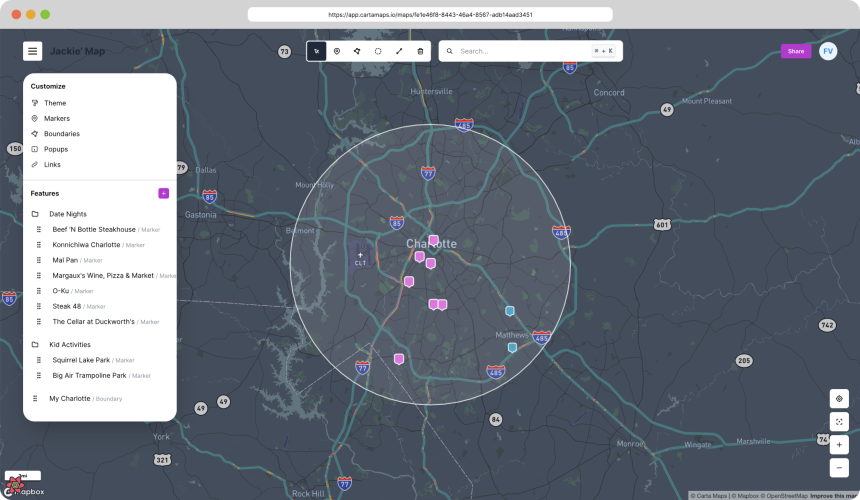Click the browser URL address bar
This screenshot has height=500, width=860.
tap(430, 14)
